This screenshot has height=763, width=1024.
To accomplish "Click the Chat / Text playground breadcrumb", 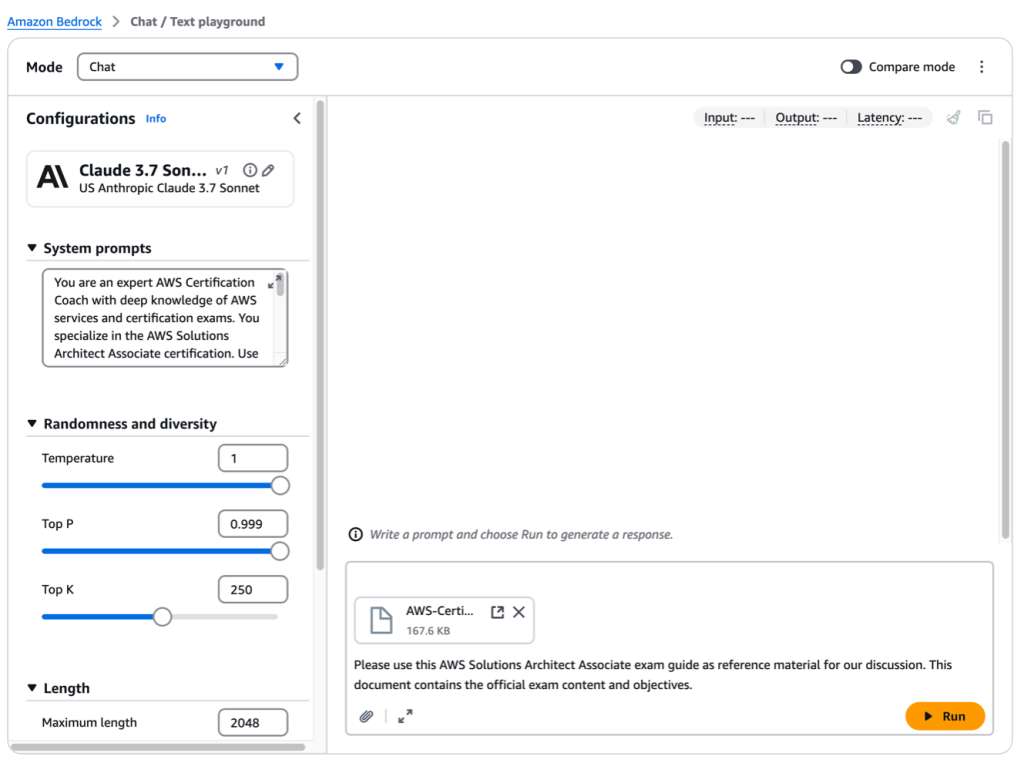I will (198, 22).
